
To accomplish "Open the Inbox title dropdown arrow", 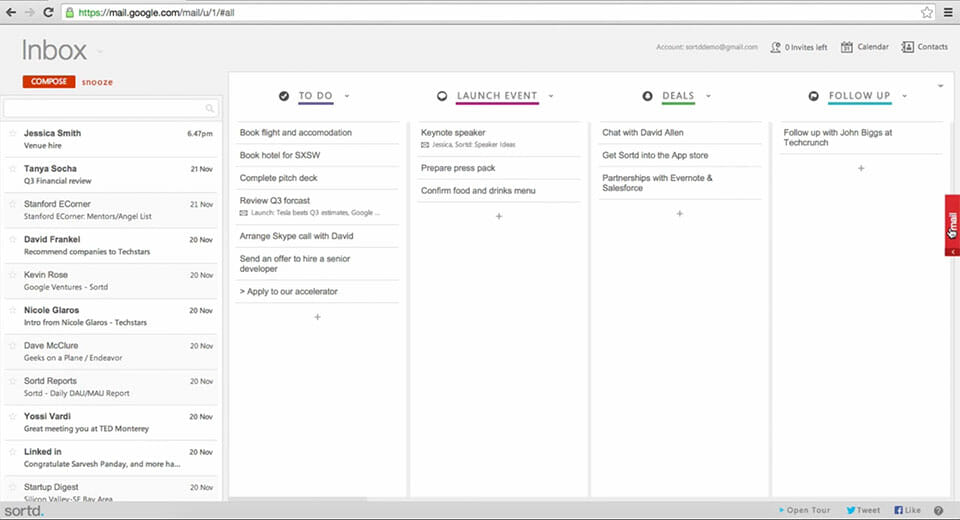I will click(100, 52).
